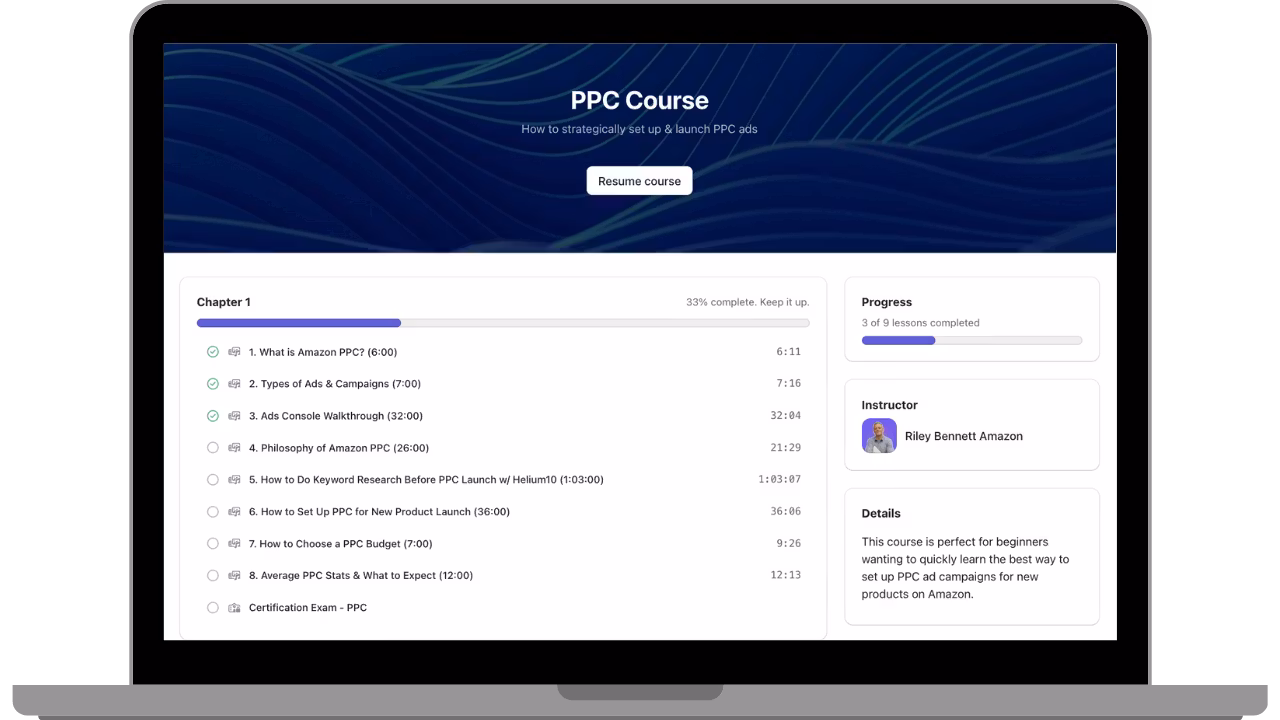The image size is (1280, 720).
Task: Click the Chapter 1 progress bar
Action: [503, 323]
